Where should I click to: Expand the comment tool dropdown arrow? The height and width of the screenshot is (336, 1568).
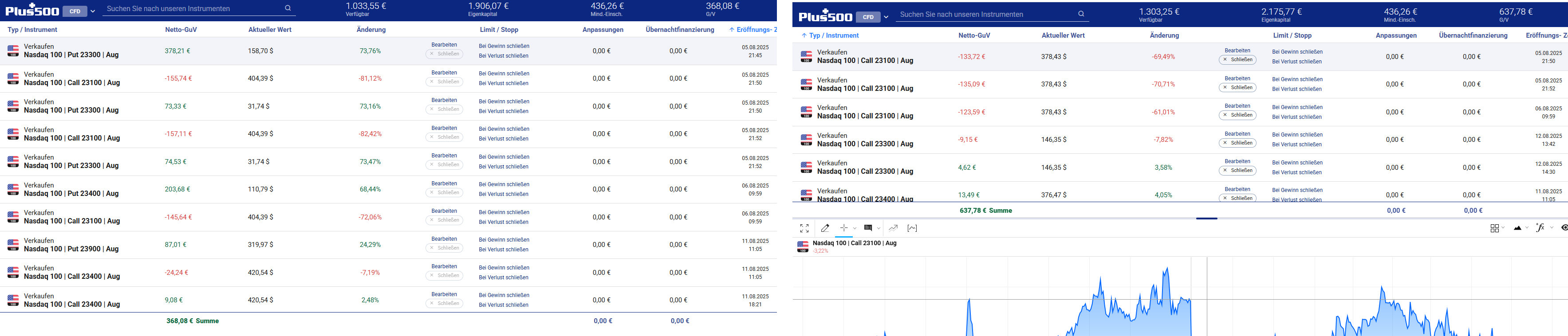(879, 228)
